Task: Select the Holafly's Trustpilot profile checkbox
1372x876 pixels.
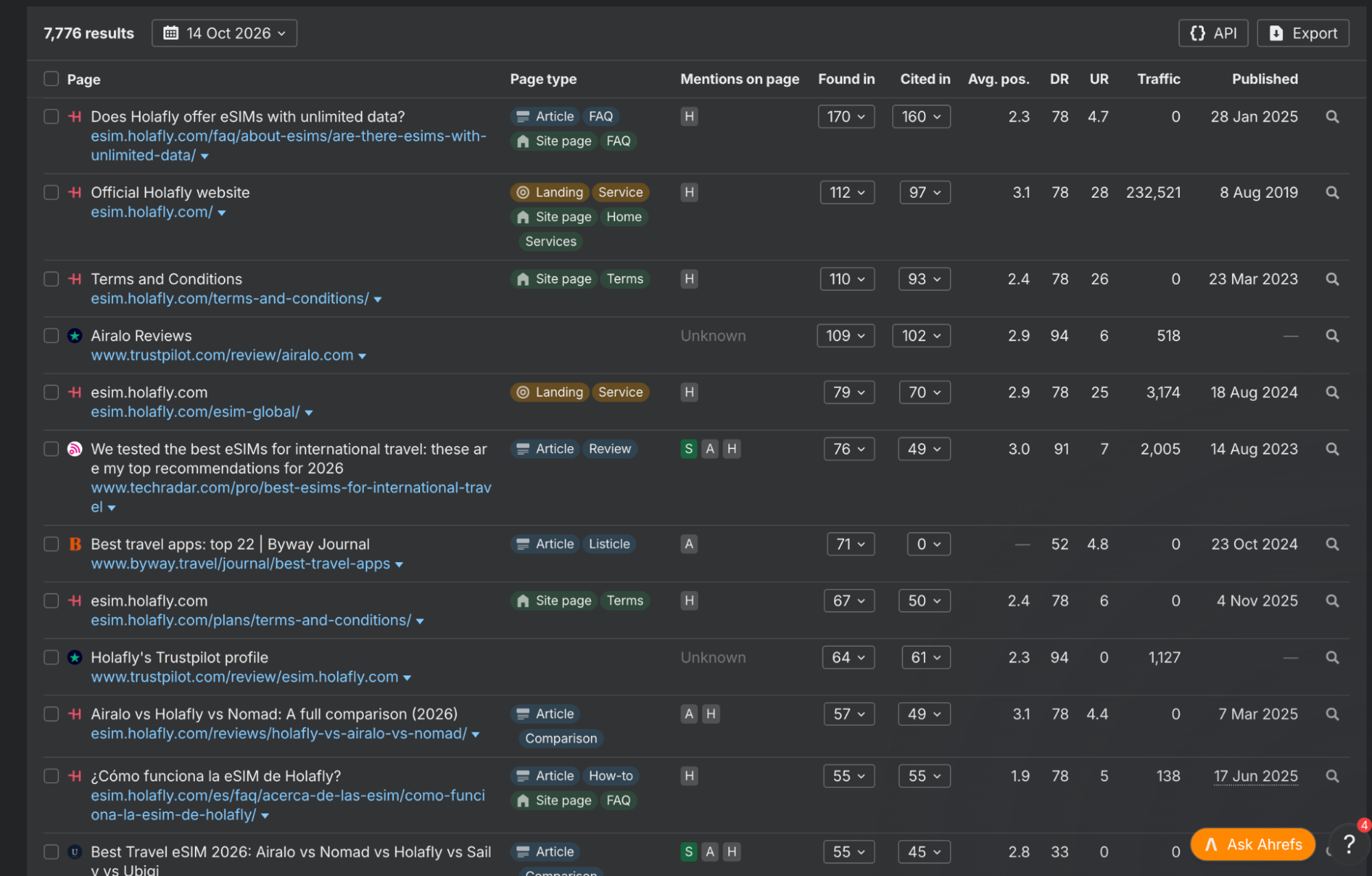Action: [x=51, y=658]
